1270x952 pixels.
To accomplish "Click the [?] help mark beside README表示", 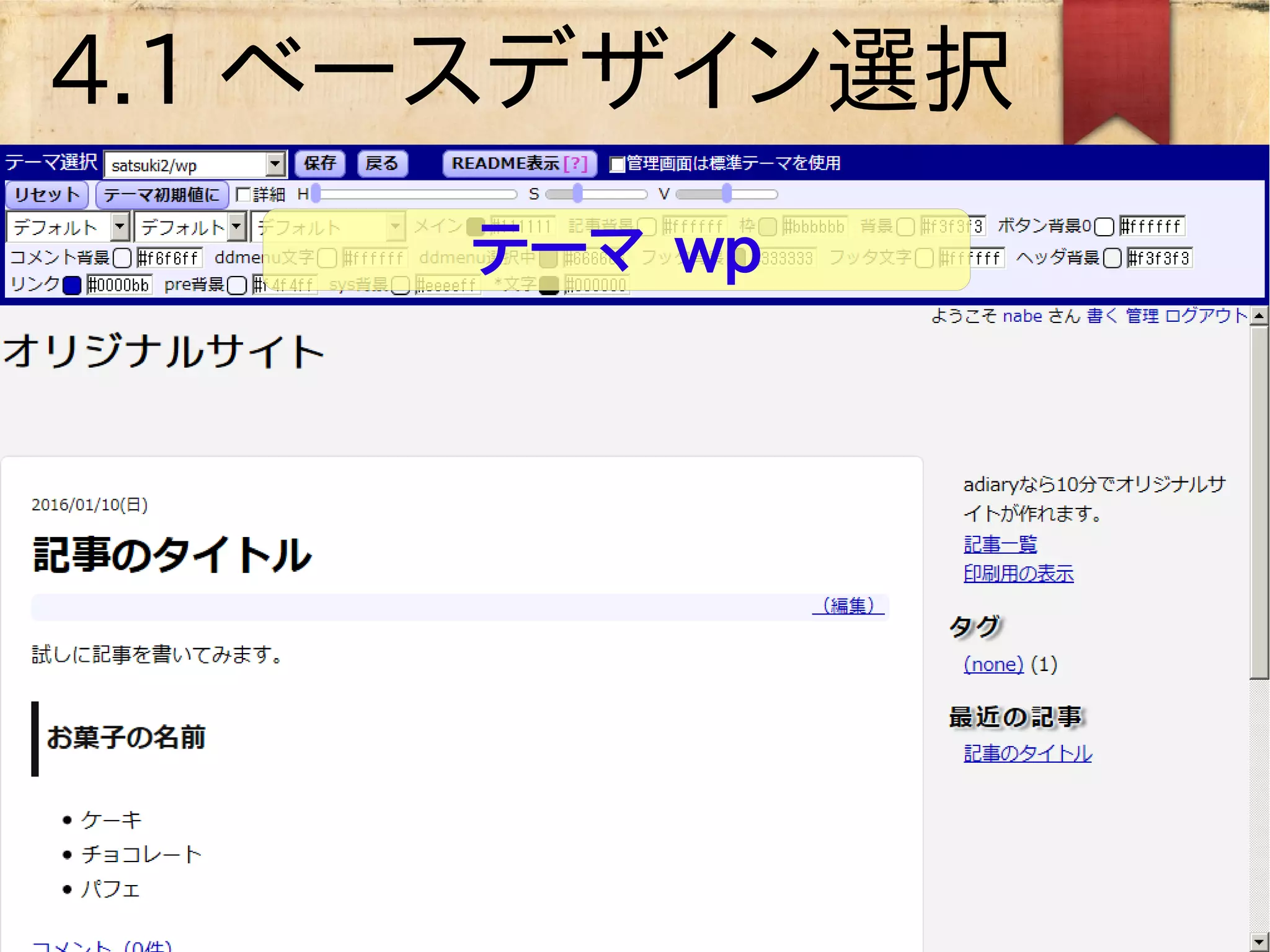I will [575, 164].
